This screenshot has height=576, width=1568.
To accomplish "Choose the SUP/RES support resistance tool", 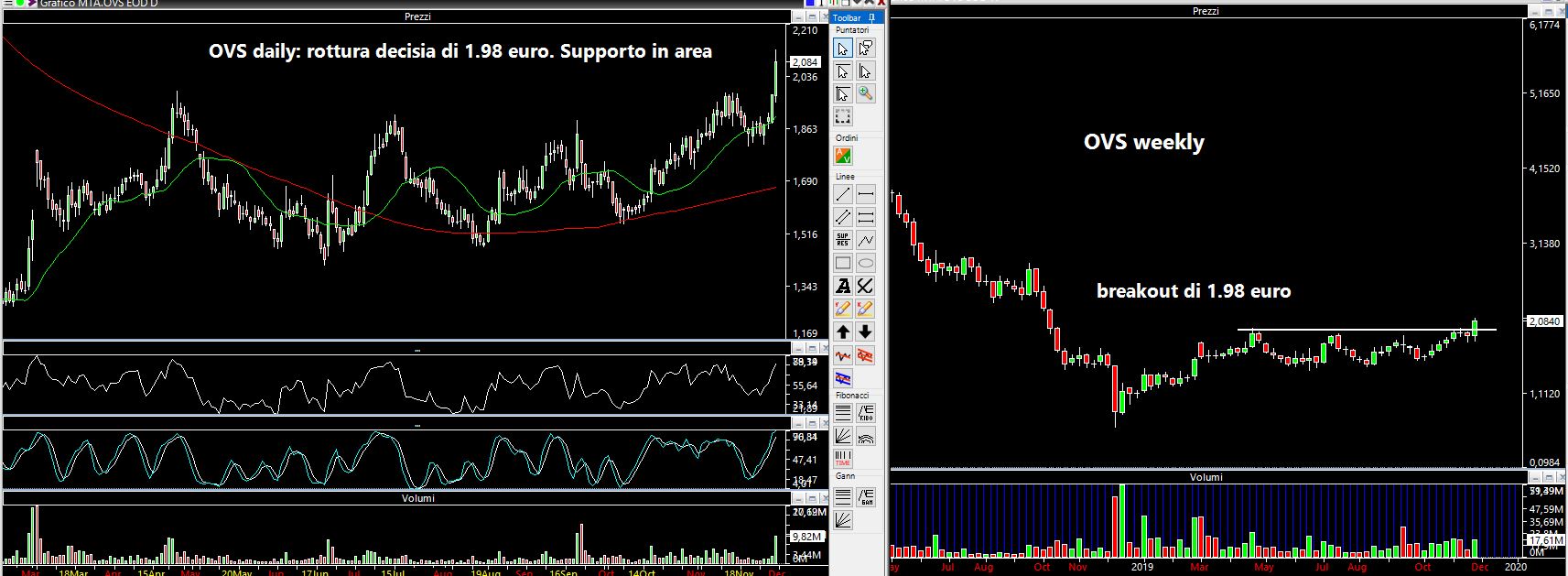I will 843,240.
